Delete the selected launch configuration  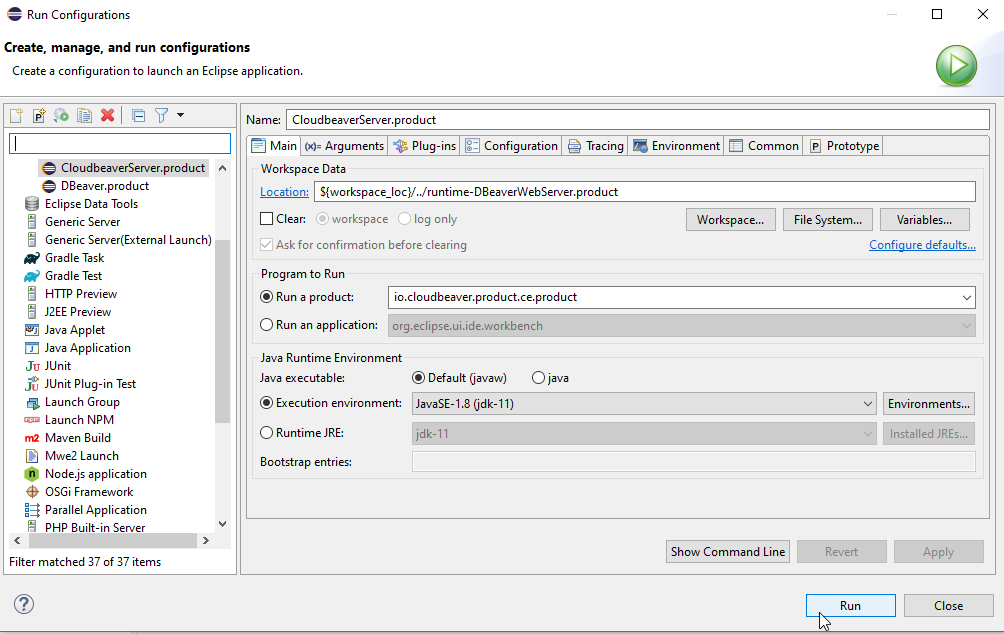coord(107,116)
